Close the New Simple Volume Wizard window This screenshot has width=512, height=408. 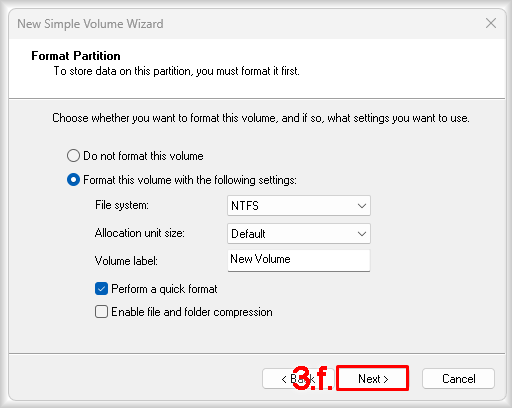[491, 23]
